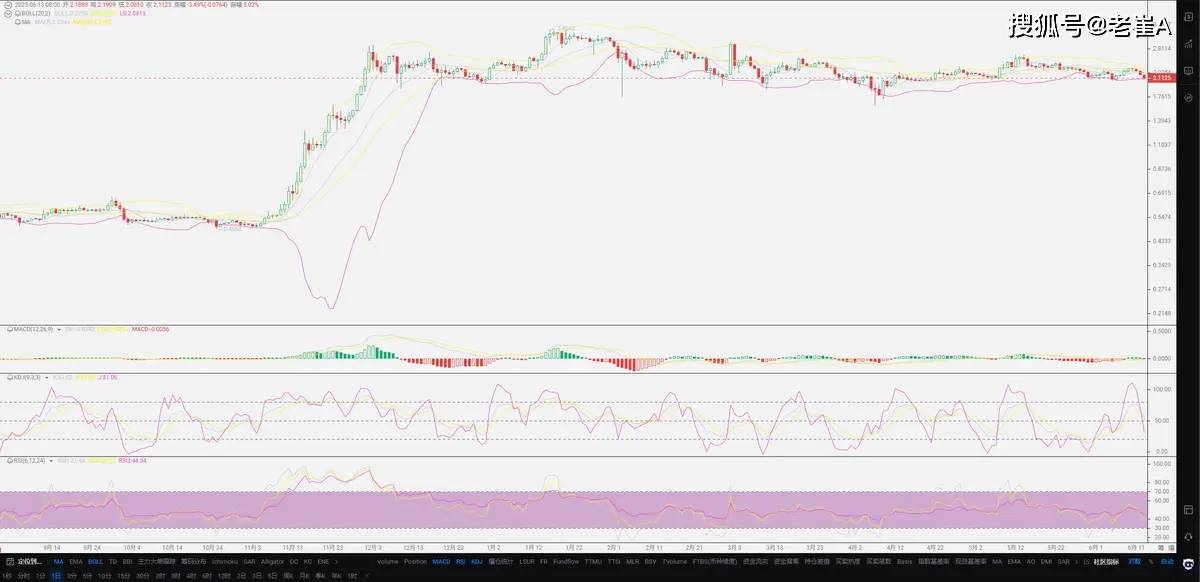This screenshot has height=582, width=1200.
Task: Toggle the EMA main-chart indicator
Action: (x=75, y=562)
